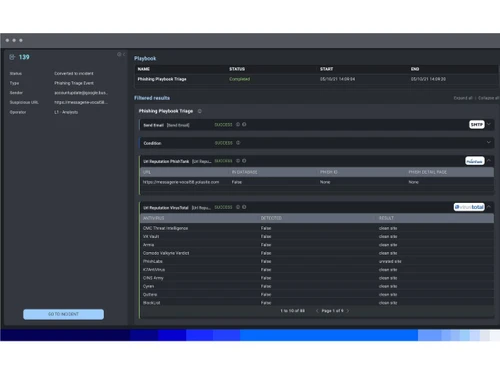This screenshot has width=500, height=375.
Task: Click the STATUS column header
Action: tap(237, 69)
